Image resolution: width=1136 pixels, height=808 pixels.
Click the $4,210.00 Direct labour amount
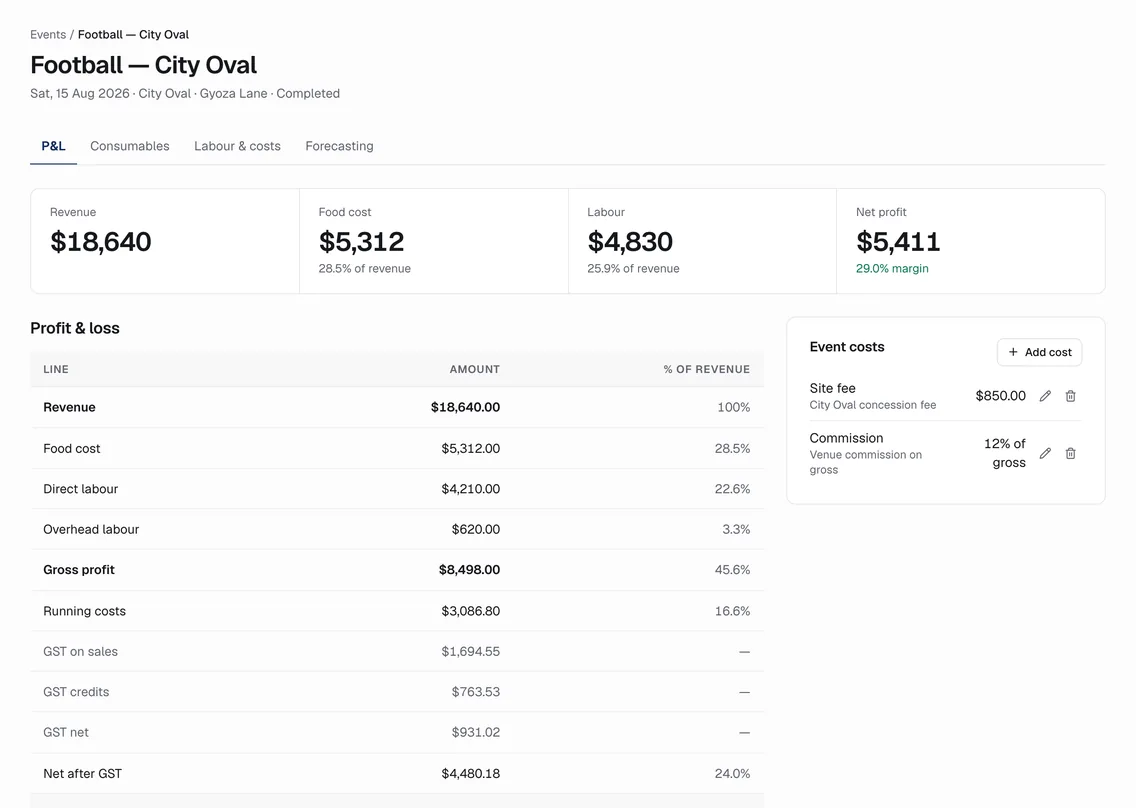tap(471, 489)
